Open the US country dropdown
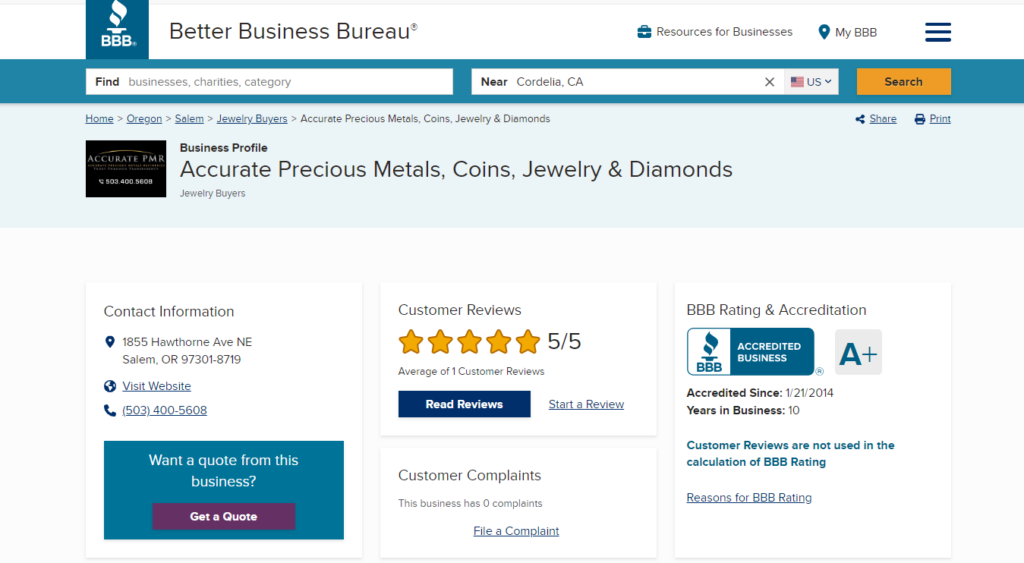 tap(811, 82)
